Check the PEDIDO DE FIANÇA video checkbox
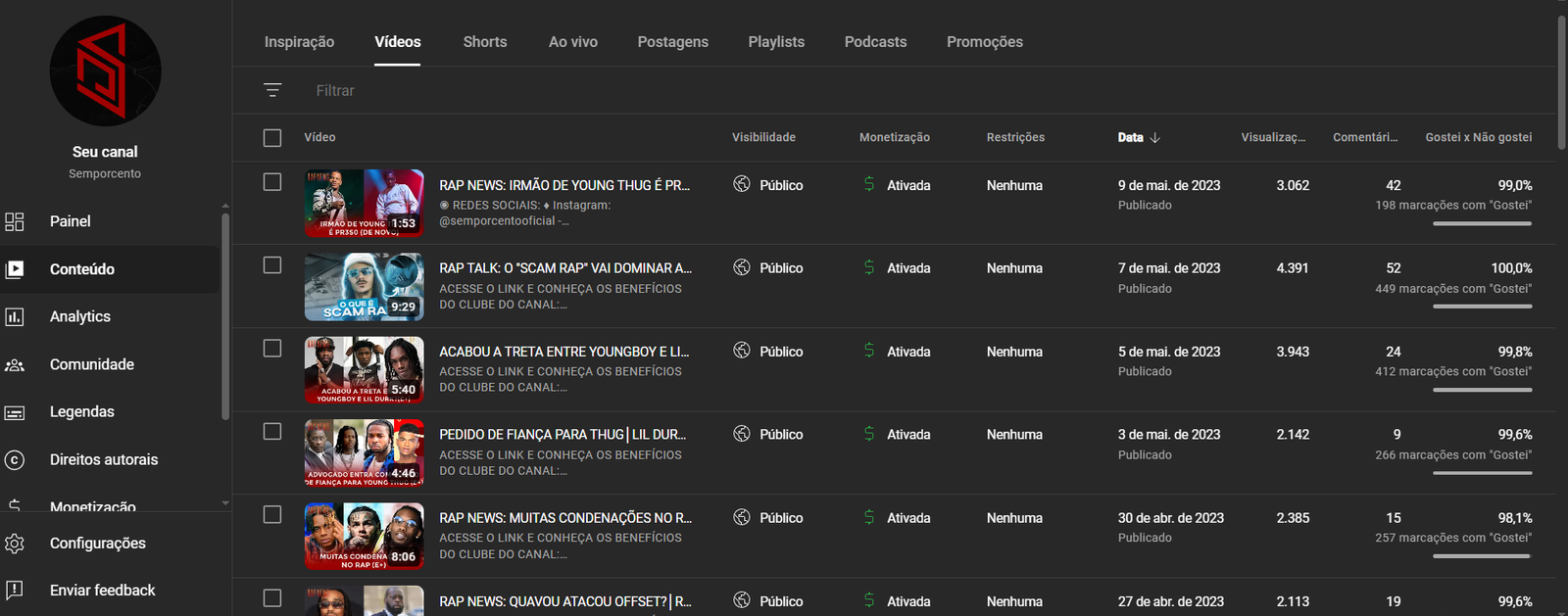Viewport: 1568px width, 616px height. pos(272,432)
